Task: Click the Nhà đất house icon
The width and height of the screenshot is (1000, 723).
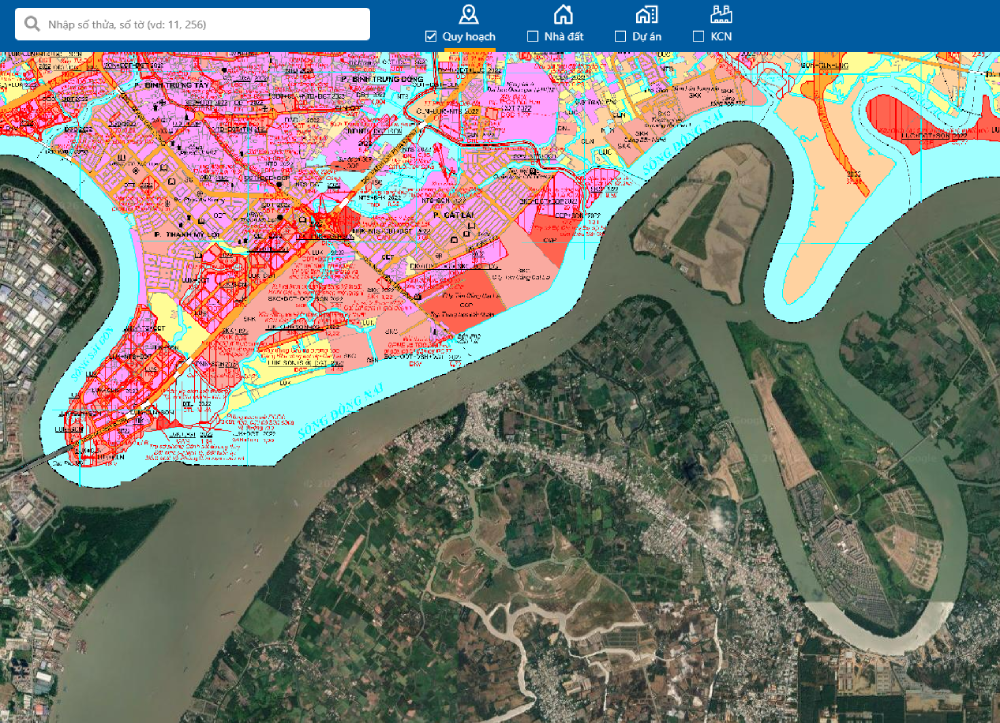Action: [564, 14]
